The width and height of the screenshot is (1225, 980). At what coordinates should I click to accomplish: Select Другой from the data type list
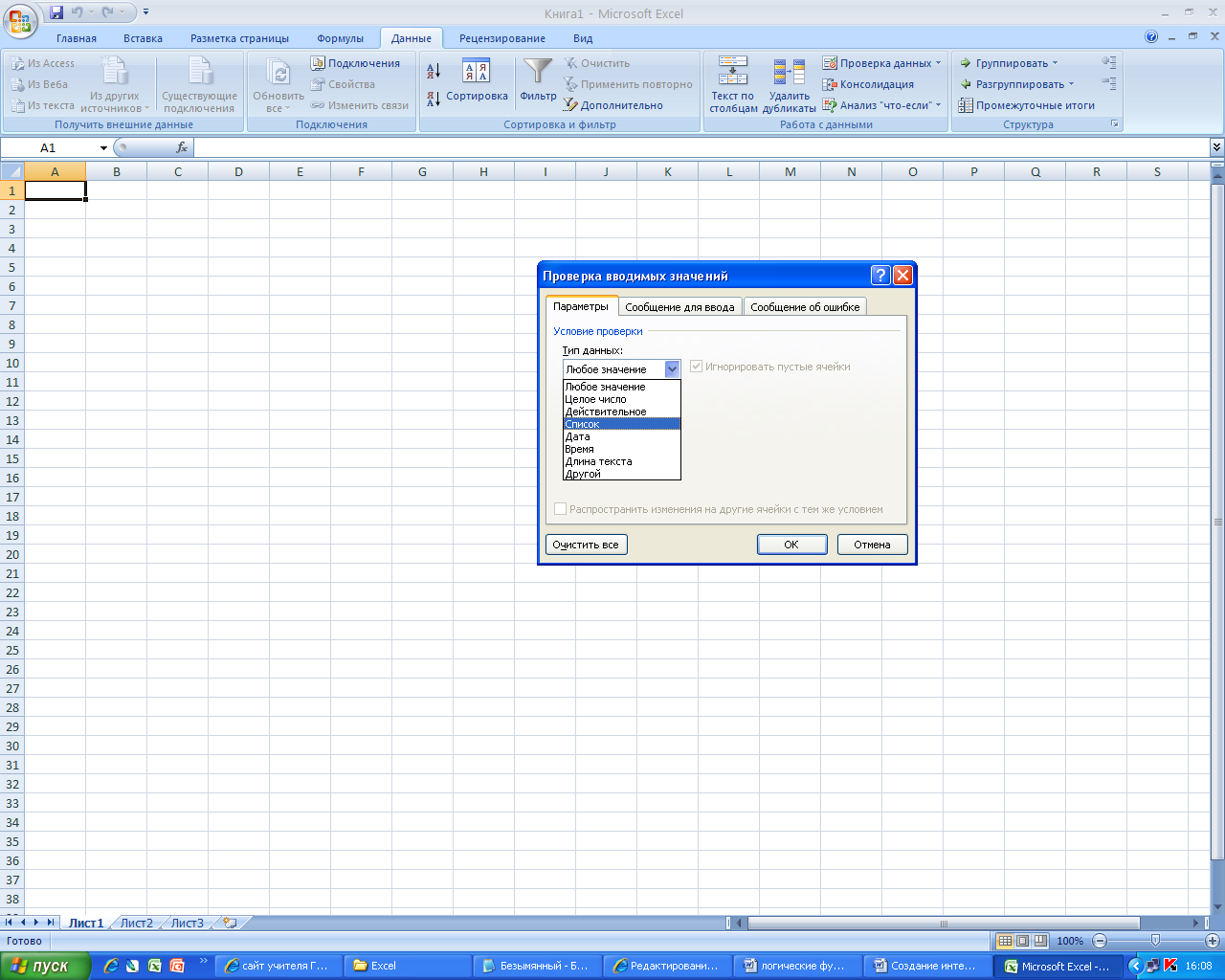pyautogui.click(x=622, y=474)
